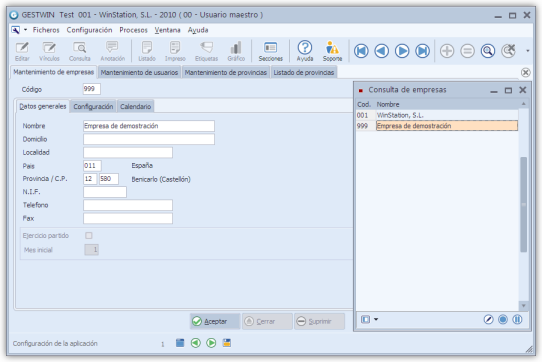Screen dimensions: 542x362
Task: Click the Editar toolbar icon
Action: 22,51
